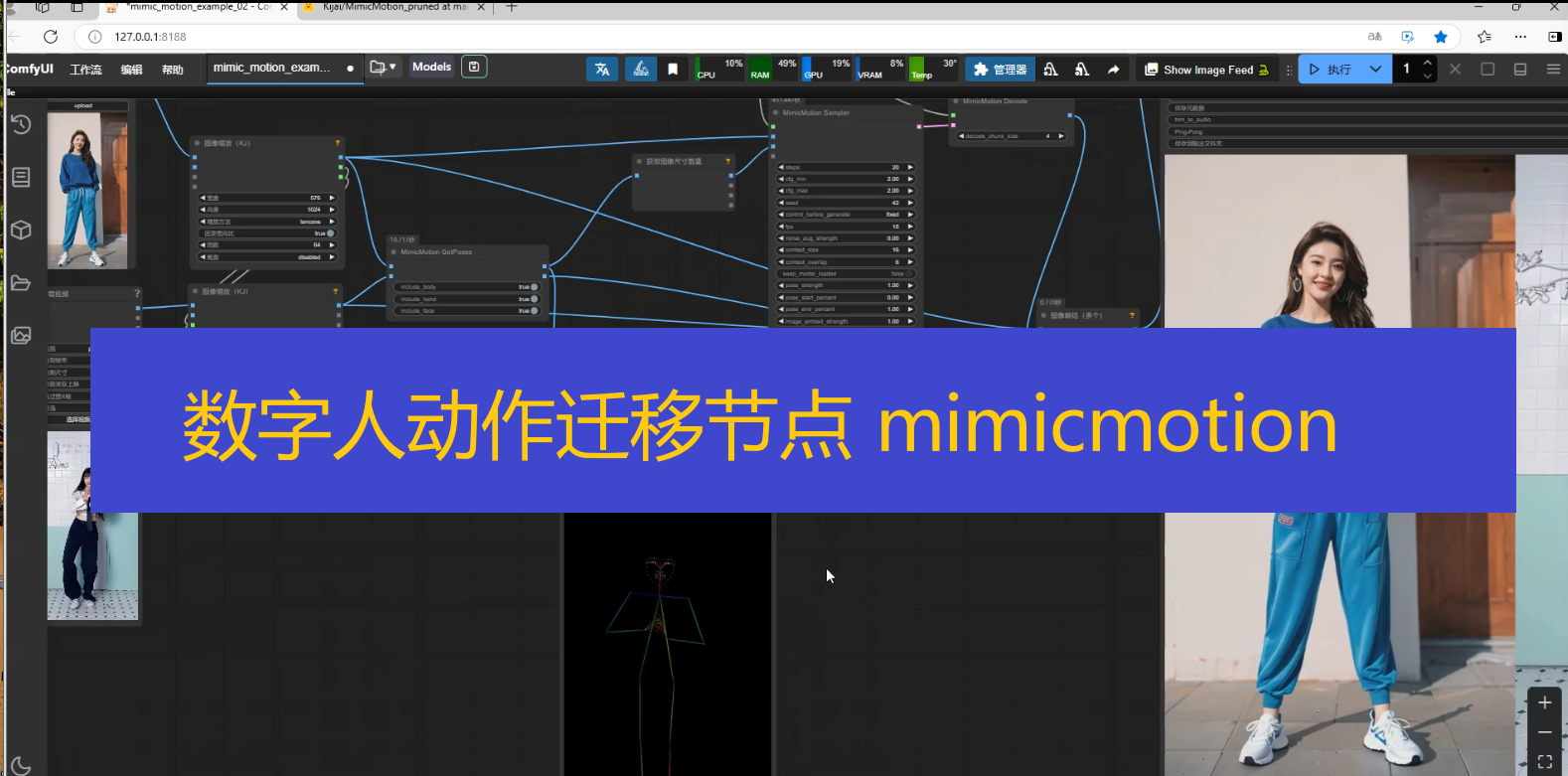Open the workflows folder sidebar icon

click(21, 283)
